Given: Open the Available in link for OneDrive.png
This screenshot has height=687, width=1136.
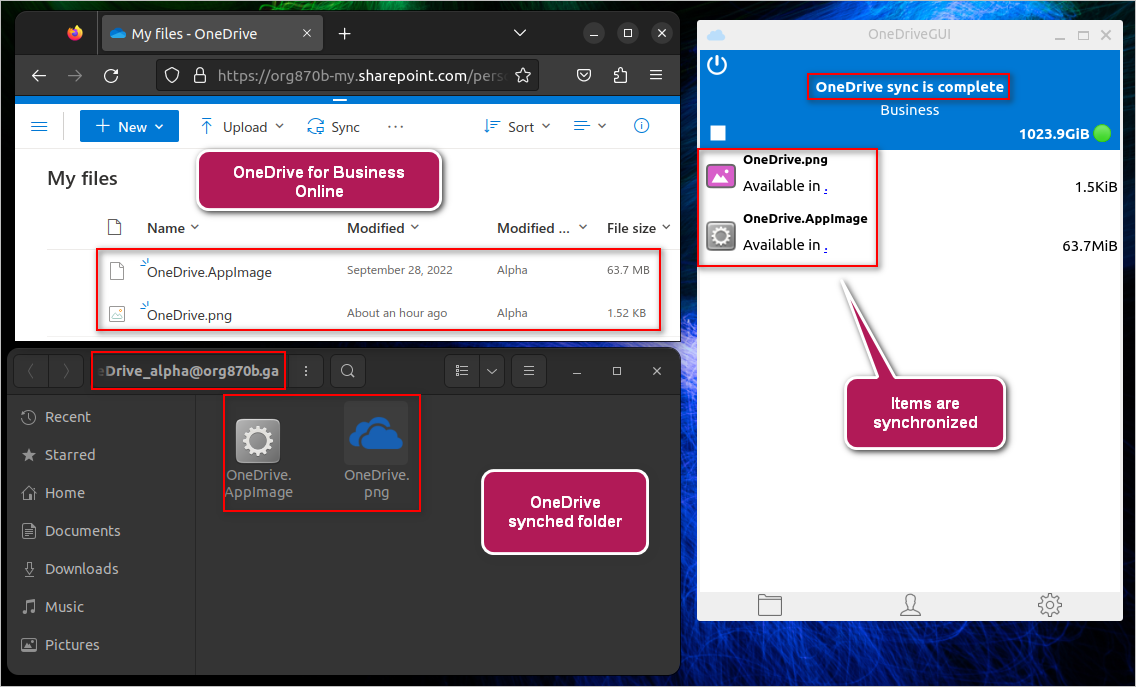Looking at the screenshot, I should pos(826,188).
